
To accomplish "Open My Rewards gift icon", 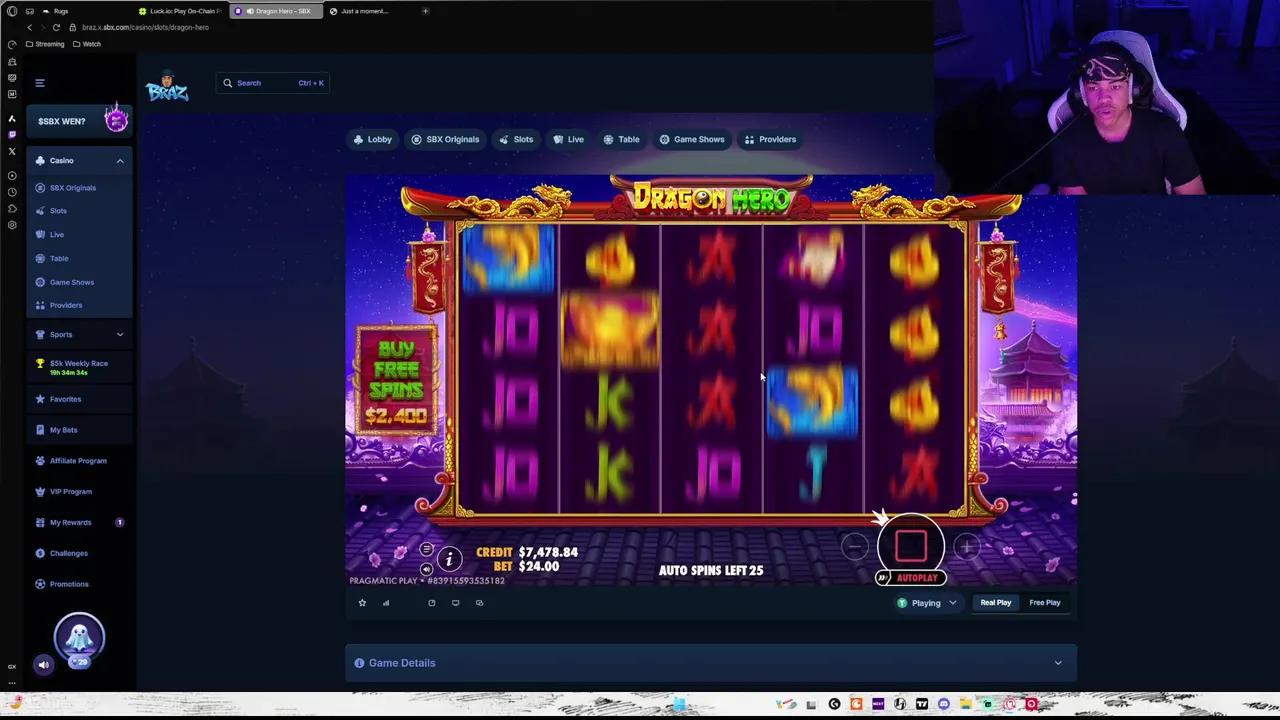I will [x=40, y=523].
